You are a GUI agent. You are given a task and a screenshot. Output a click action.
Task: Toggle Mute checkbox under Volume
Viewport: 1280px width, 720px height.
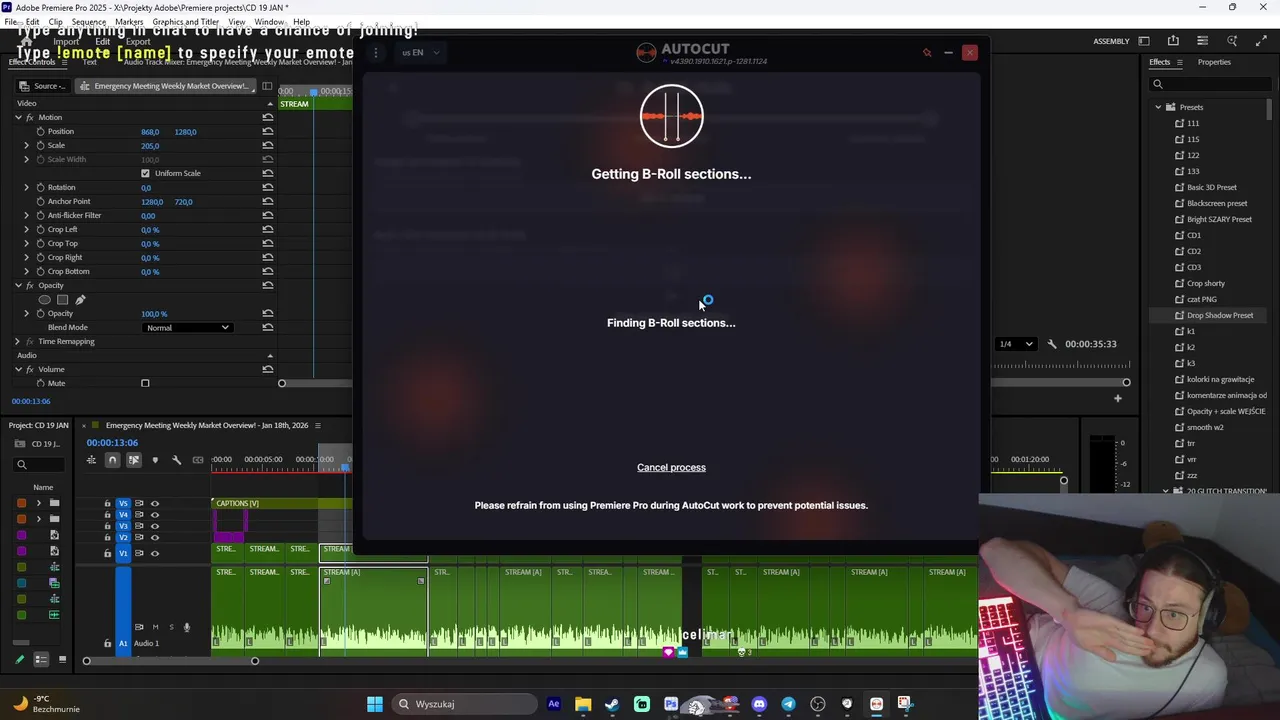pyautogui.click(x=145, y=383)
